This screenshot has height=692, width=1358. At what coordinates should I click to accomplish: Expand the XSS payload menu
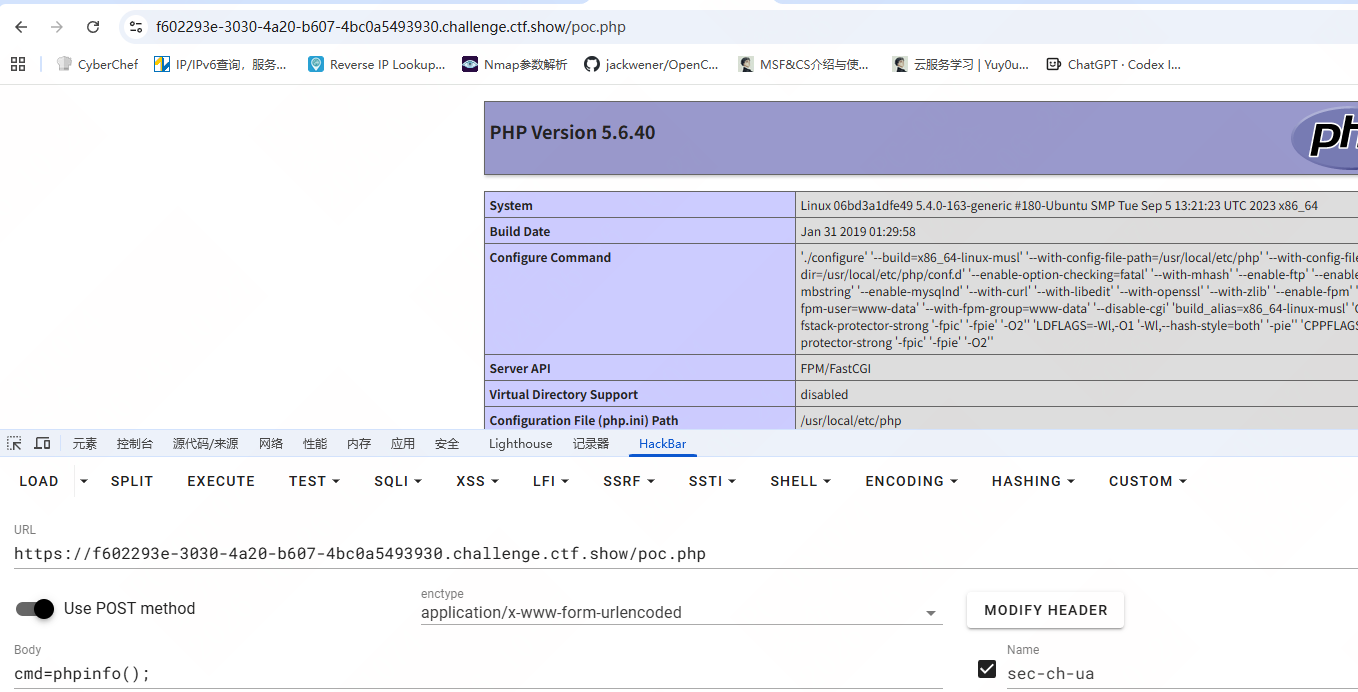pos(477,481)
